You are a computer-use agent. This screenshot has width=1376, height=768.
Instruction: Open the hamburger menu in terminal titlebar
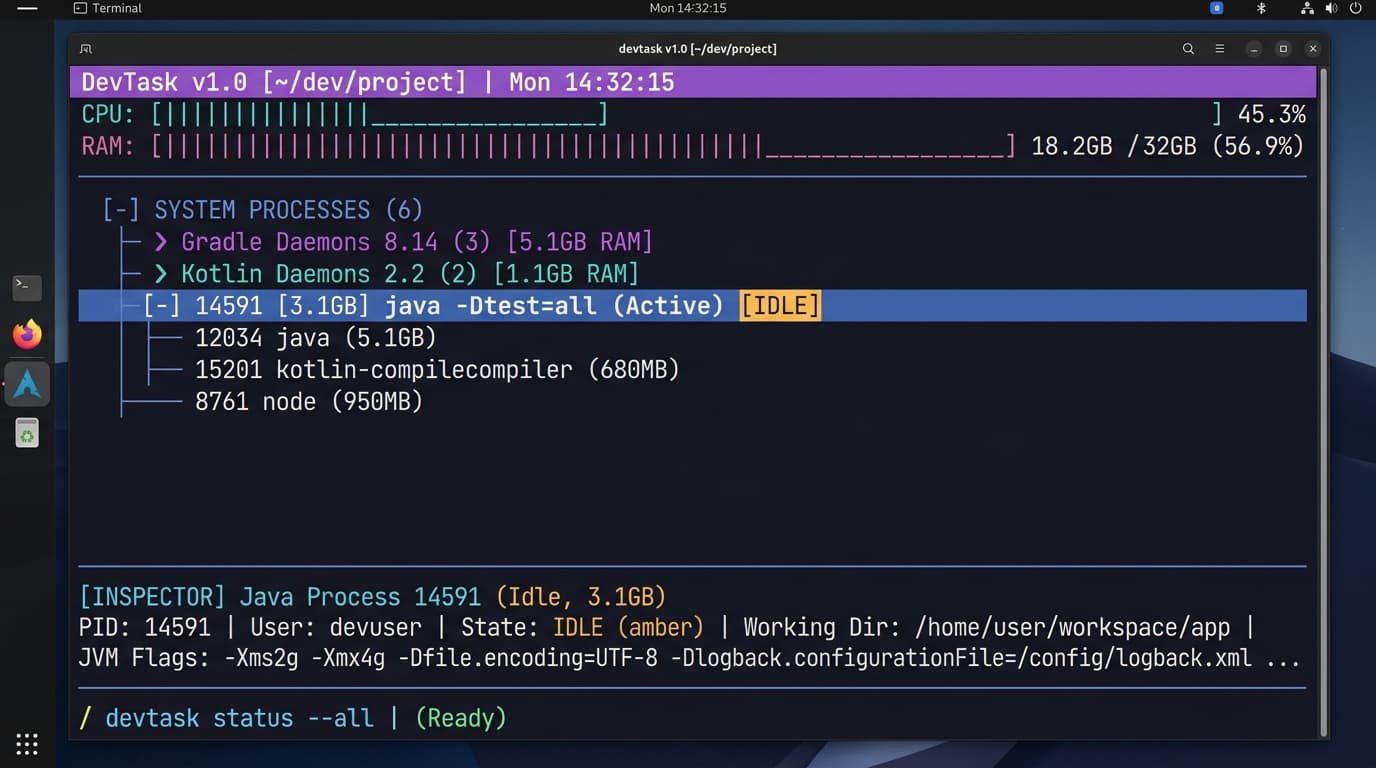(1220, 48)
